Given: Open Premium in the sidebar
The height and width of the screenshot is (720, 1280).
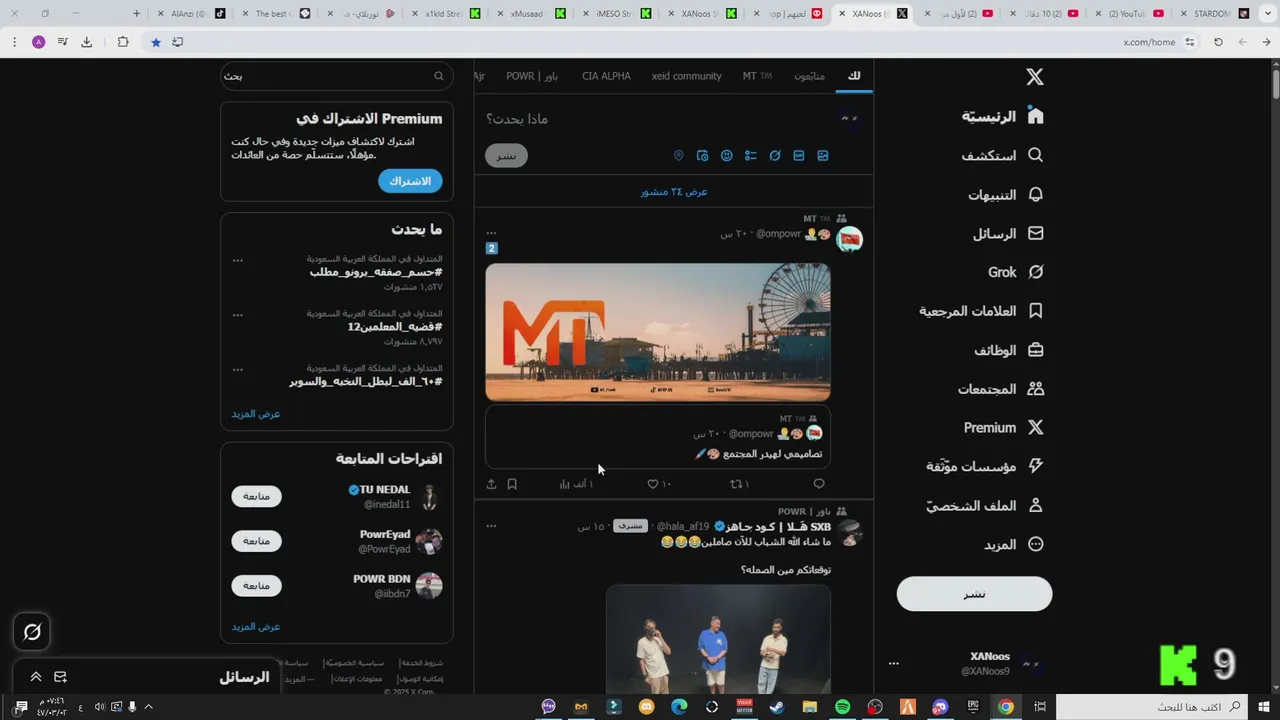Looking at the screenshot, I should [x=1004, y=427].
